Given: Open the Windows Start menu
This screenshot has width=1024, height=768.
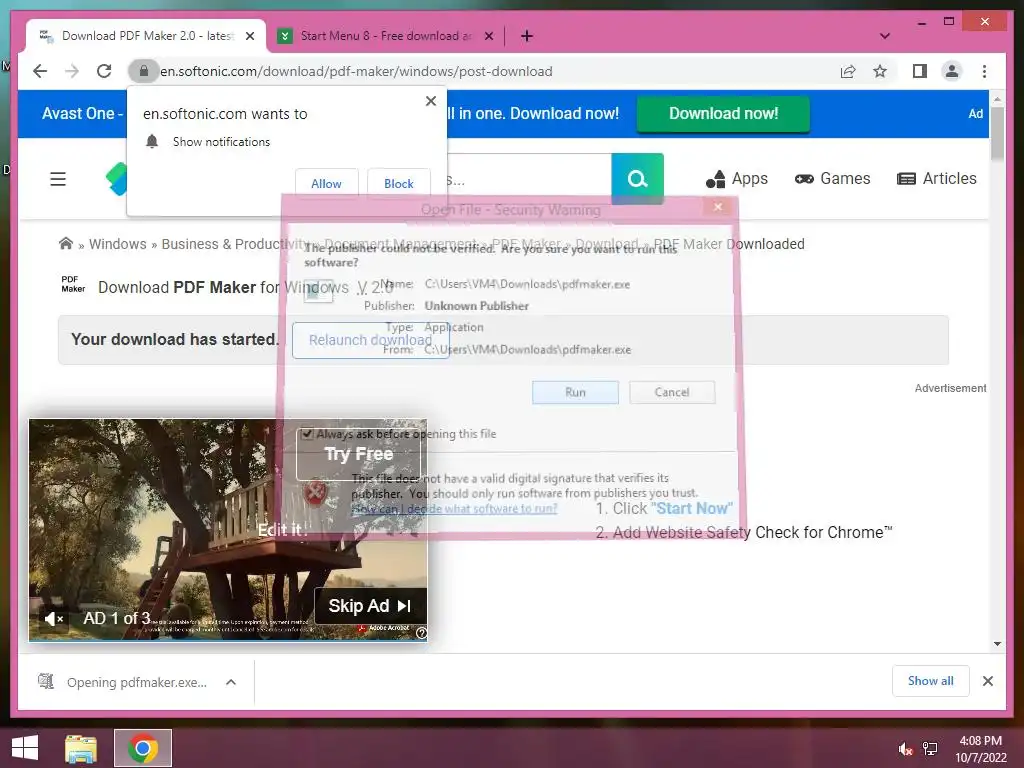Looking at the screenshot, I should pos(24,748).
